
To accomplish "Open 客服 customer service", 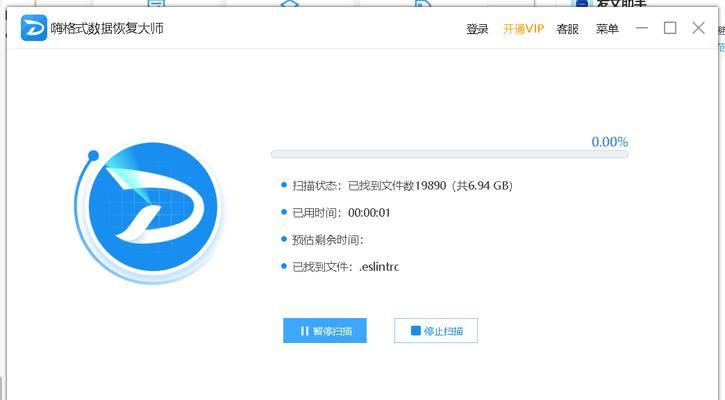I will pos(567,29).
